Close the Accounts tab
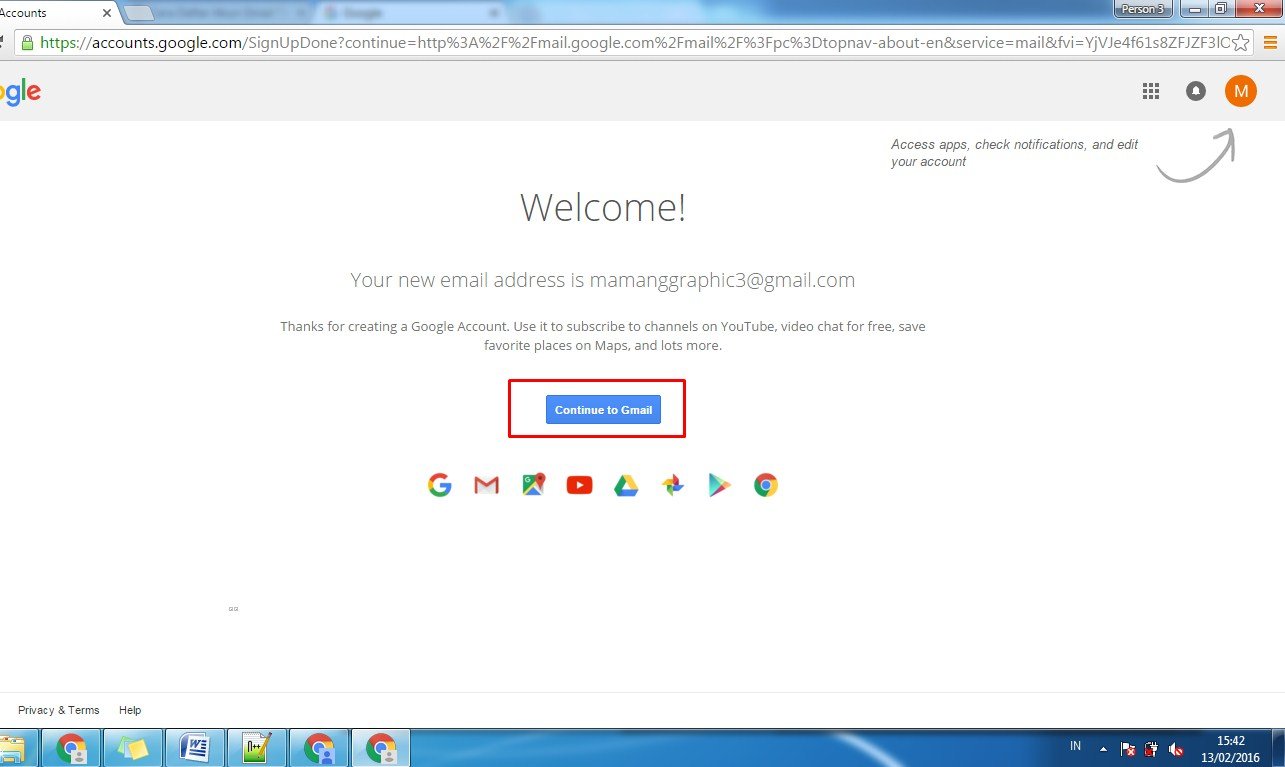The height and width of the screenshot is (767, 1285). pyautogui.click(x=107, y=13)
